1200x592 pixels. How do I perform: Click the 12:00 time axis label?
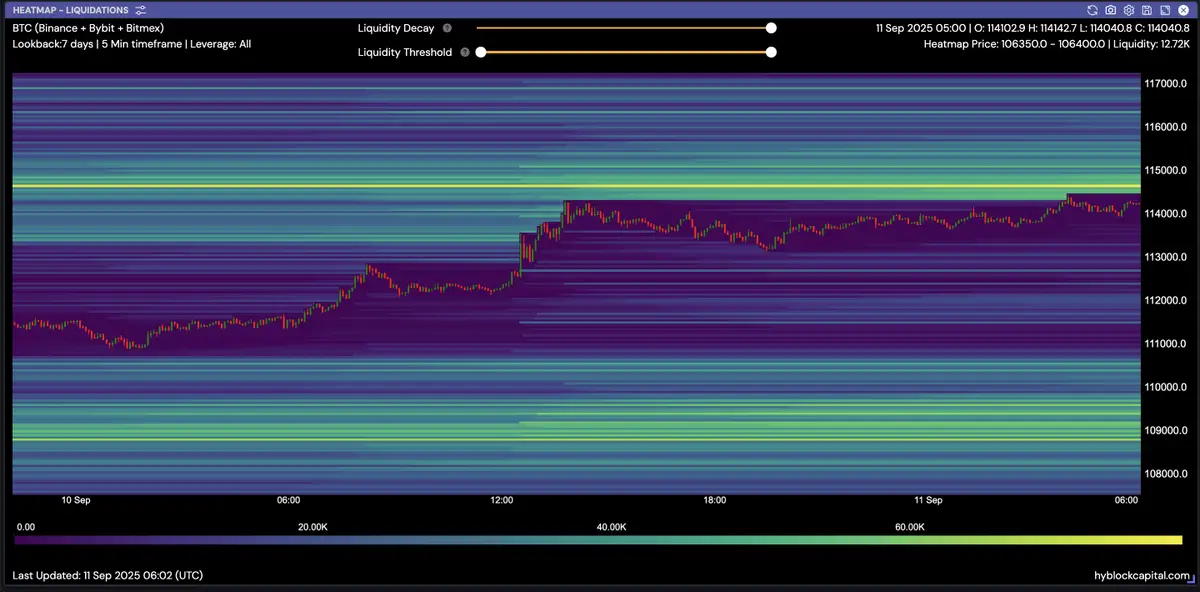coord(502,500)
